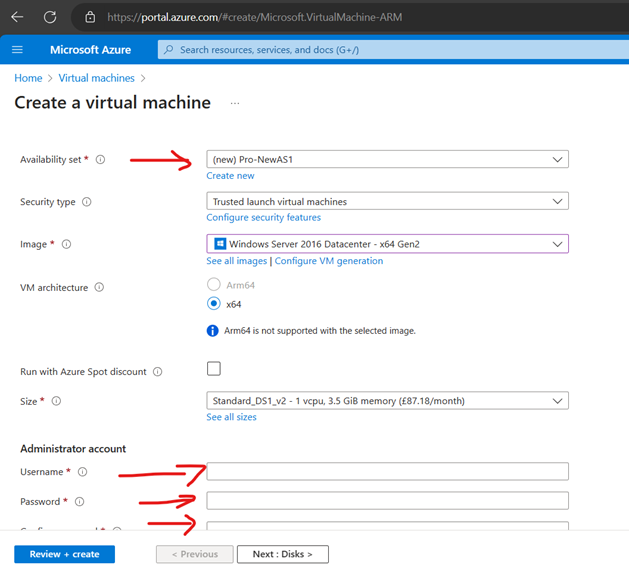The width and height of the screenshot is (629, 574).
Task: Click into the Username input field
Action: [387, 472]
